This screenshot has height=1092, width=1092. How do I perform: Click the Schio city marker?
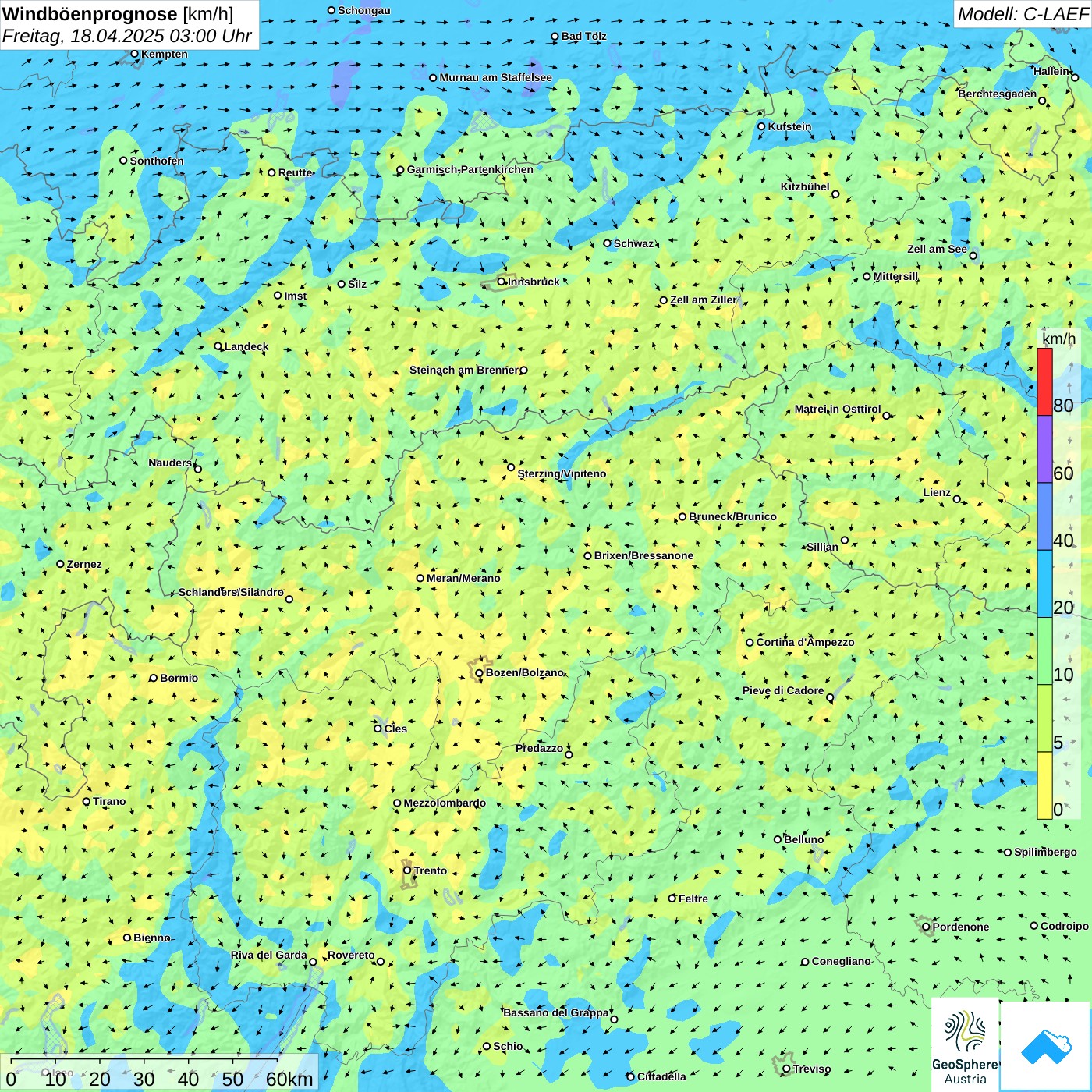(487, 1046)
